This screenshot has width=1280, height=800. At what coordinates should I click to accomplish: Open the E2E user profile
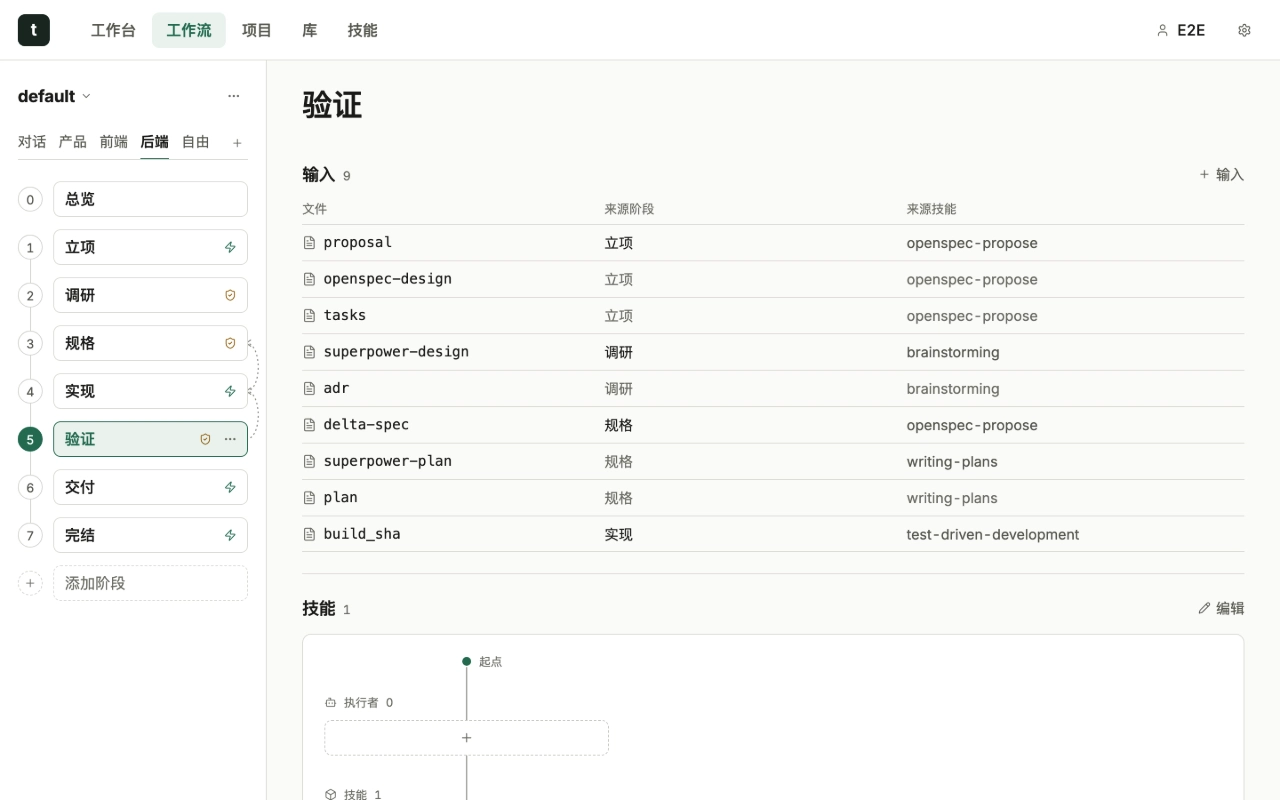pyautogui.click(x=1180, y=30)
